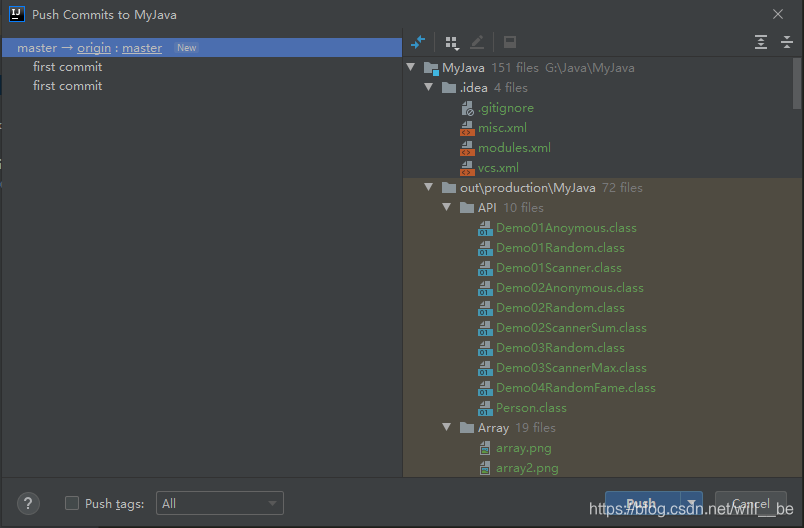Click the Person.class file icon
The image size is (804, 528).
click(x=485, y=408)
